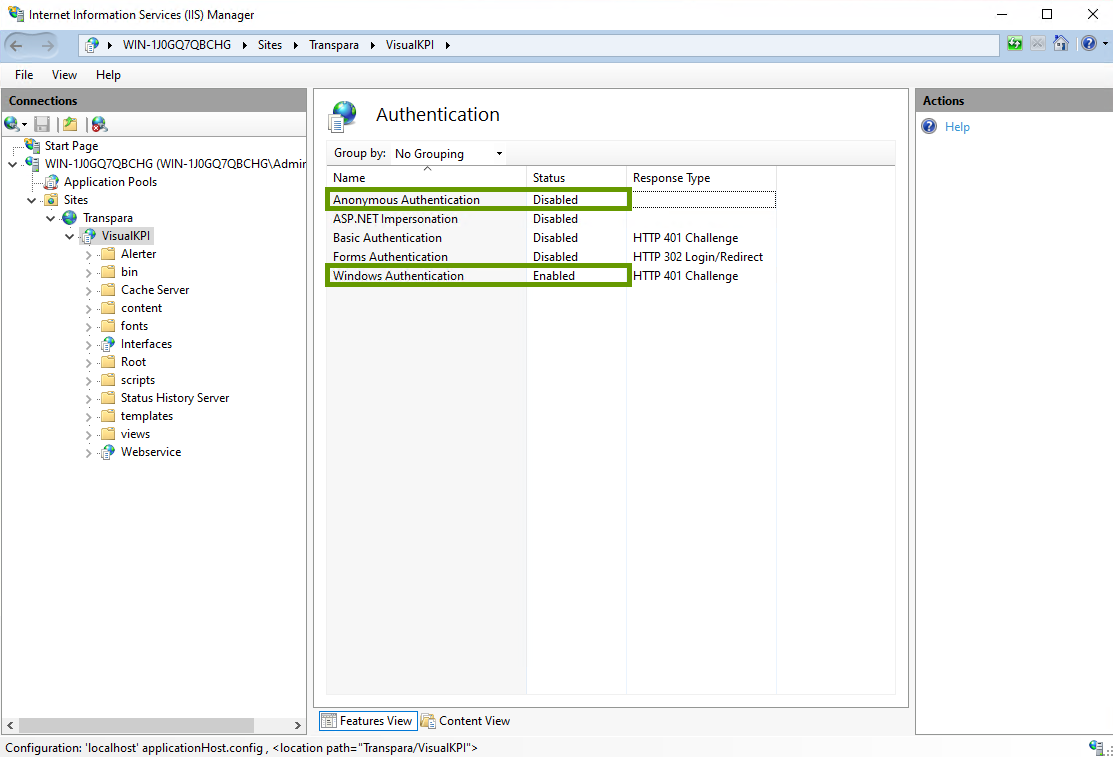Click the Delete Connection icon in Connections toolbar
This screenshot has height=757, width=1113.
[x=99, y=124]
